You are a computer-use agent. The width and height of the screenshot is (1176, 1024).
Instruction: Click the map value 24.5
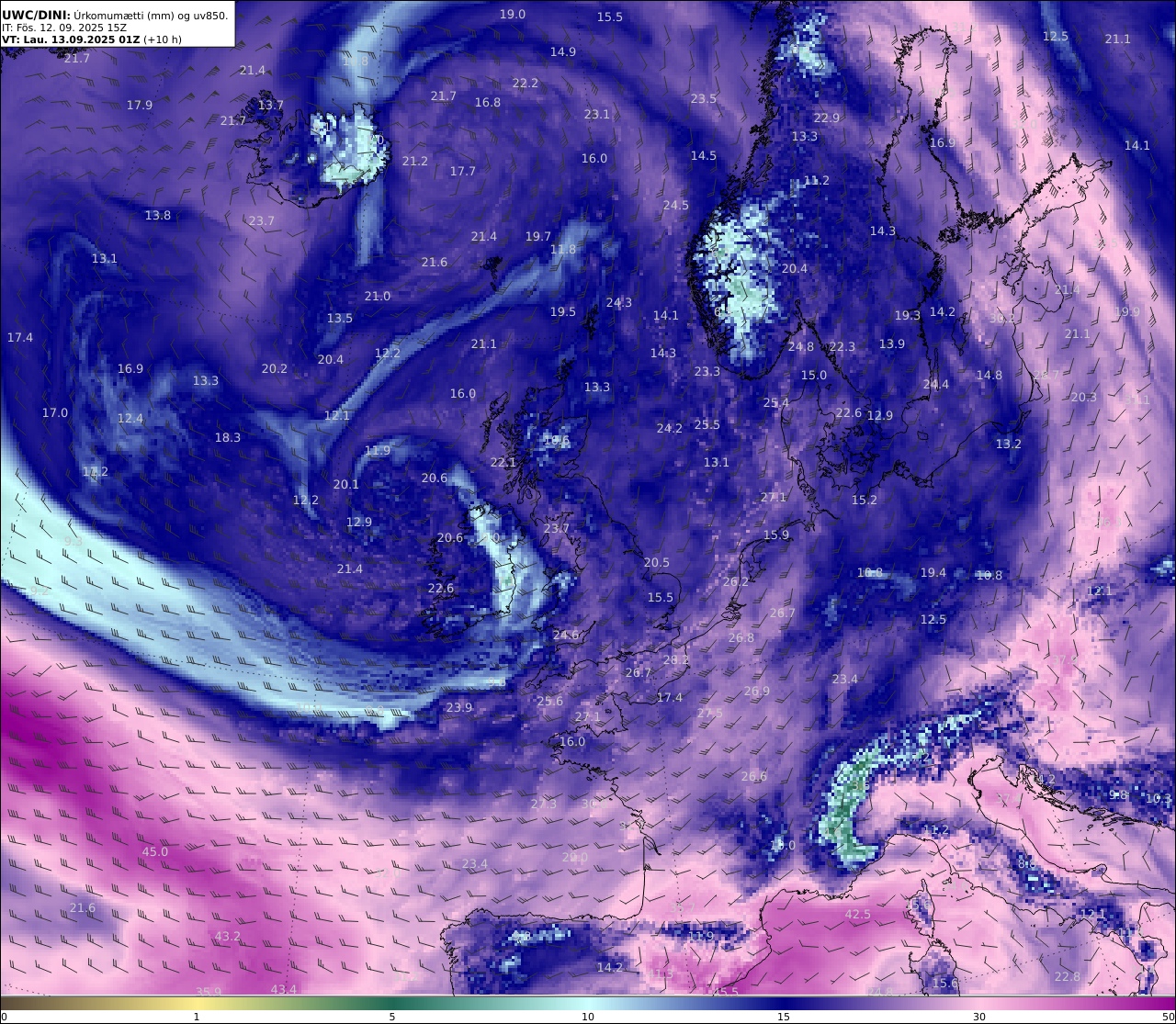(x=676, y=205)
